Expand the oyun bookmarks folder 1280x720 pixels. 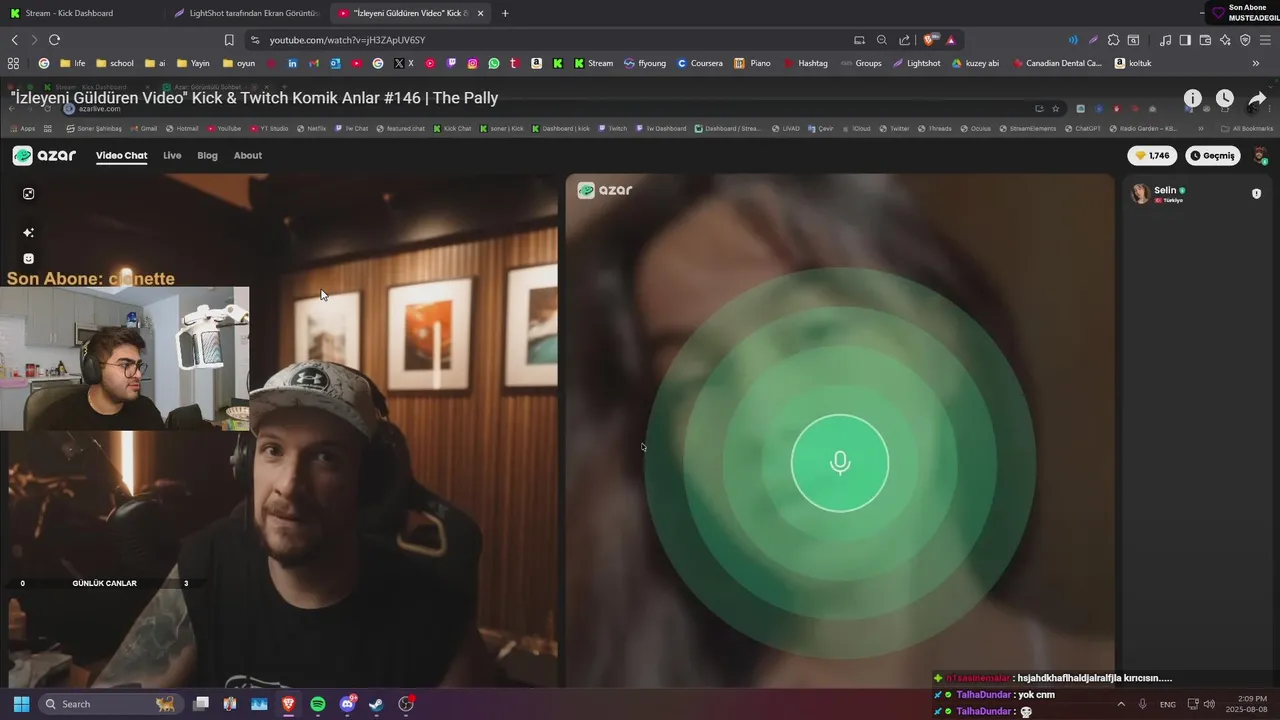pos(238,63)
